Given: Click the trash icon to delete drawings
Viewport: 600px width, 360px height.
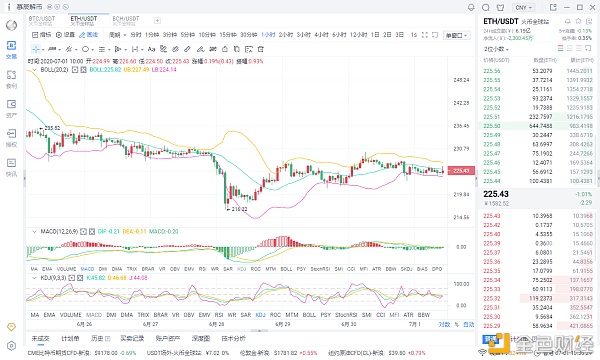Looking at the screenshot, I should coord(261,49).
